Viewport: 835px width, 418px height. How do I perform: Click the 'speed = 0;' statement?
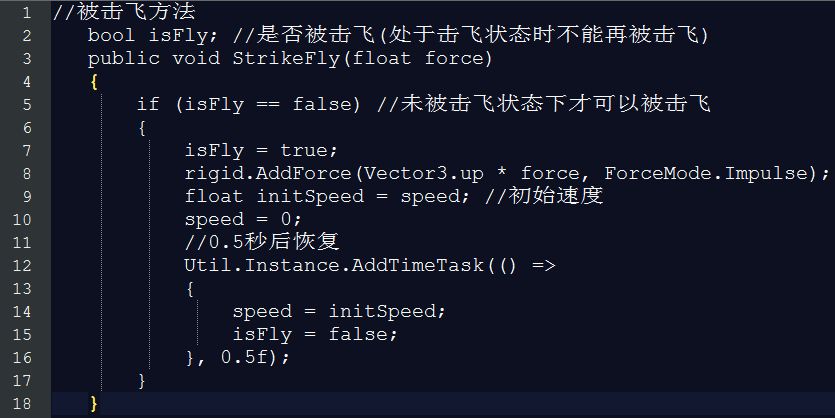[x=243, y=219]
